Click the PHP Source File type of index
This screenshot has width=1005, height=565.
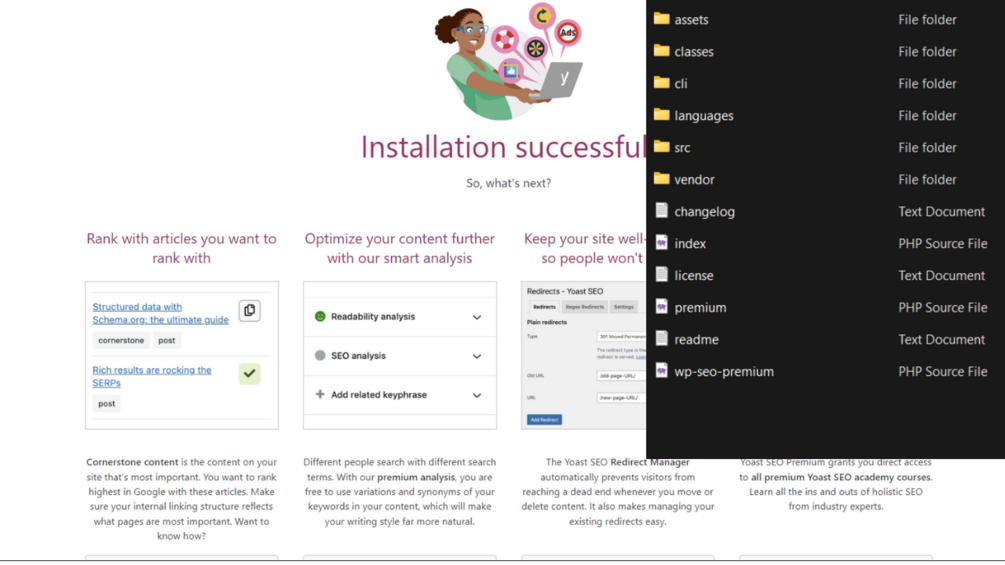[942, 243]
